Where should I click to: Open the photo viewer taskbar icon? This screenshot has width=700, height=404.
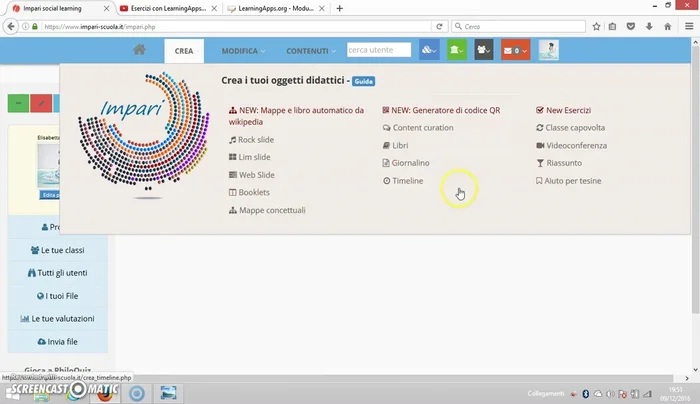(168, 393)
